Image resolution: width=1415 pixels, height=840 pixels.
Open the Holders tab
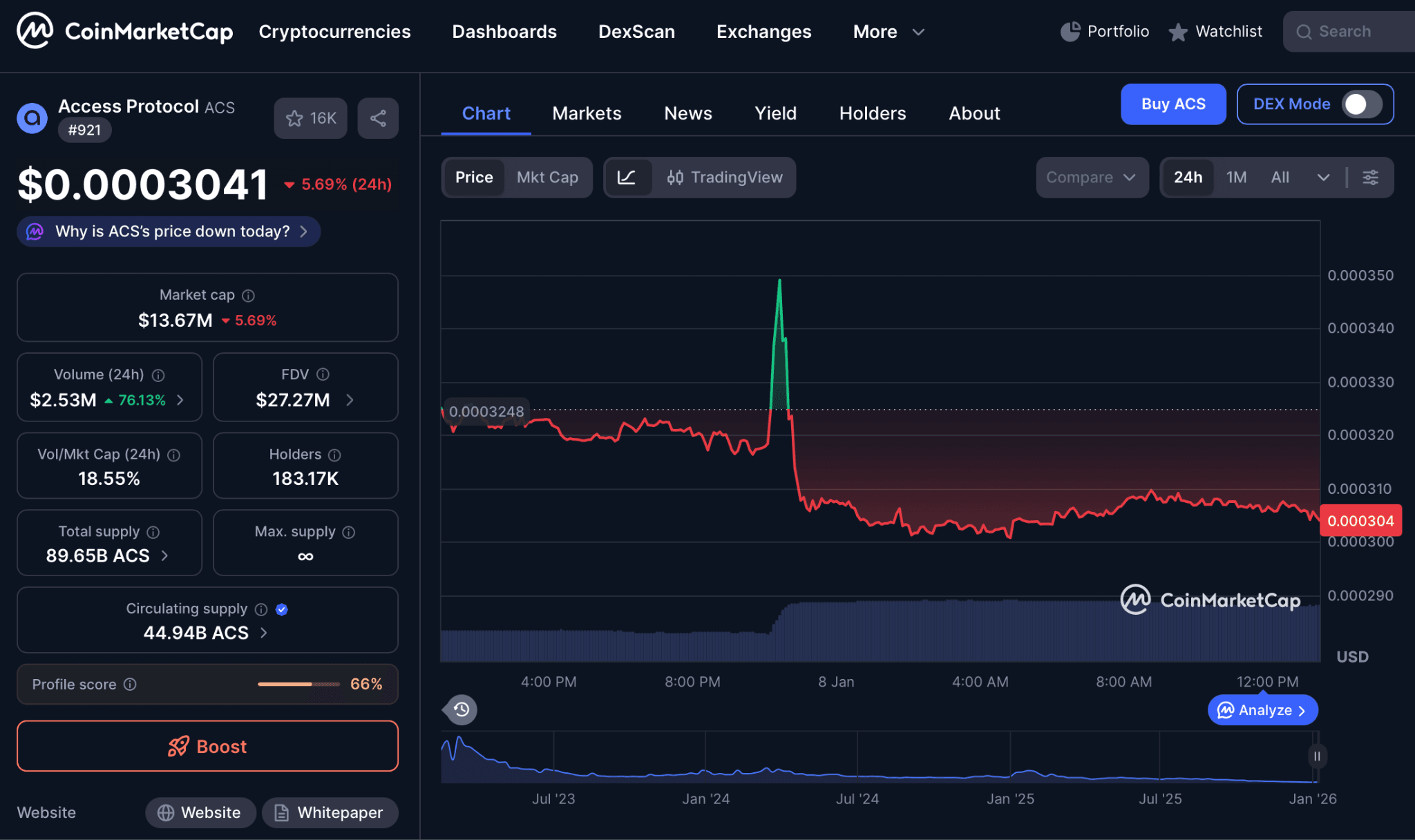click(x=872, y=113)
